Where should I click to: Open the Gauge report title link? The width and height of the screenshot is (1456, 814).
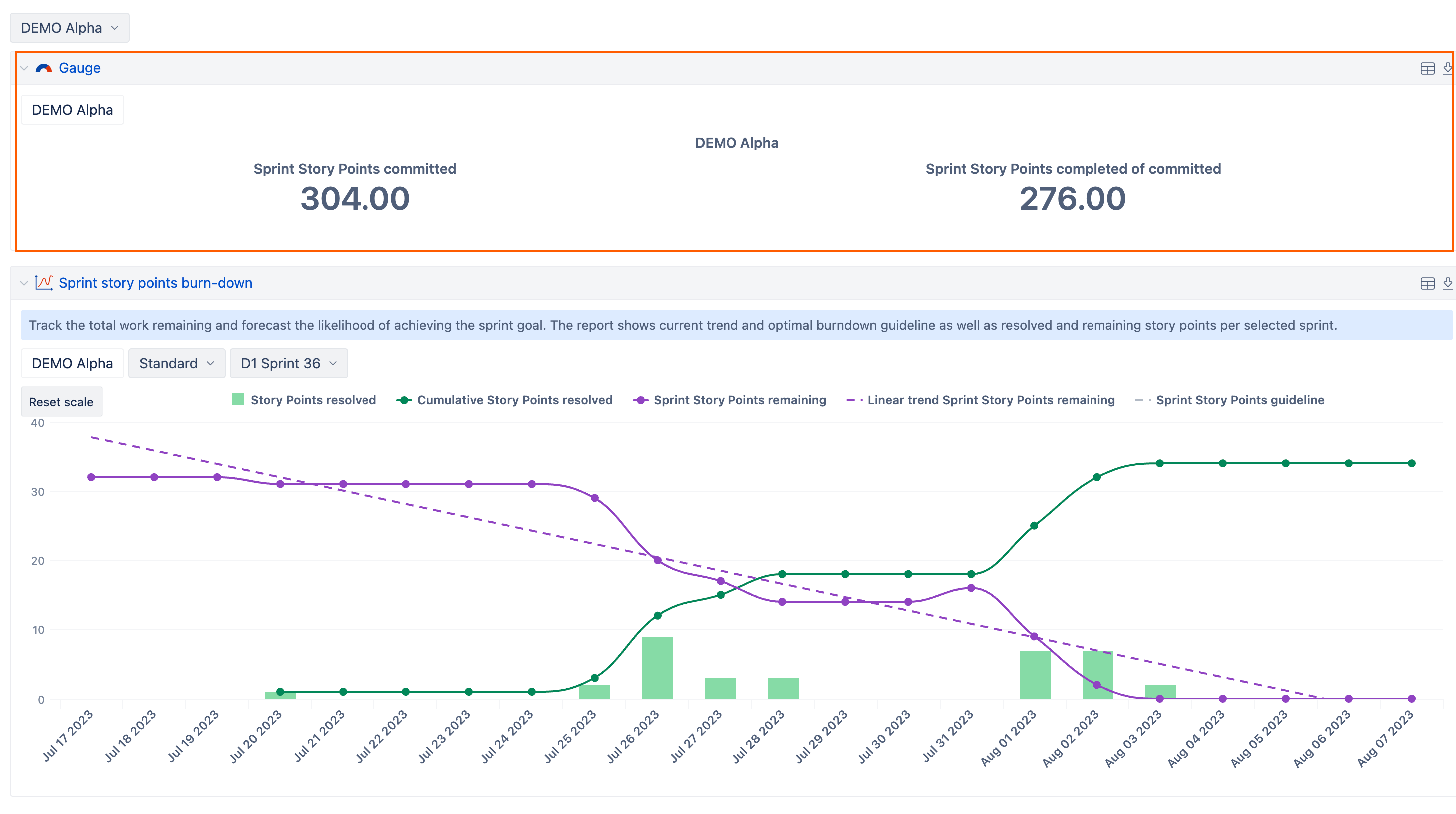click(80, 68)
